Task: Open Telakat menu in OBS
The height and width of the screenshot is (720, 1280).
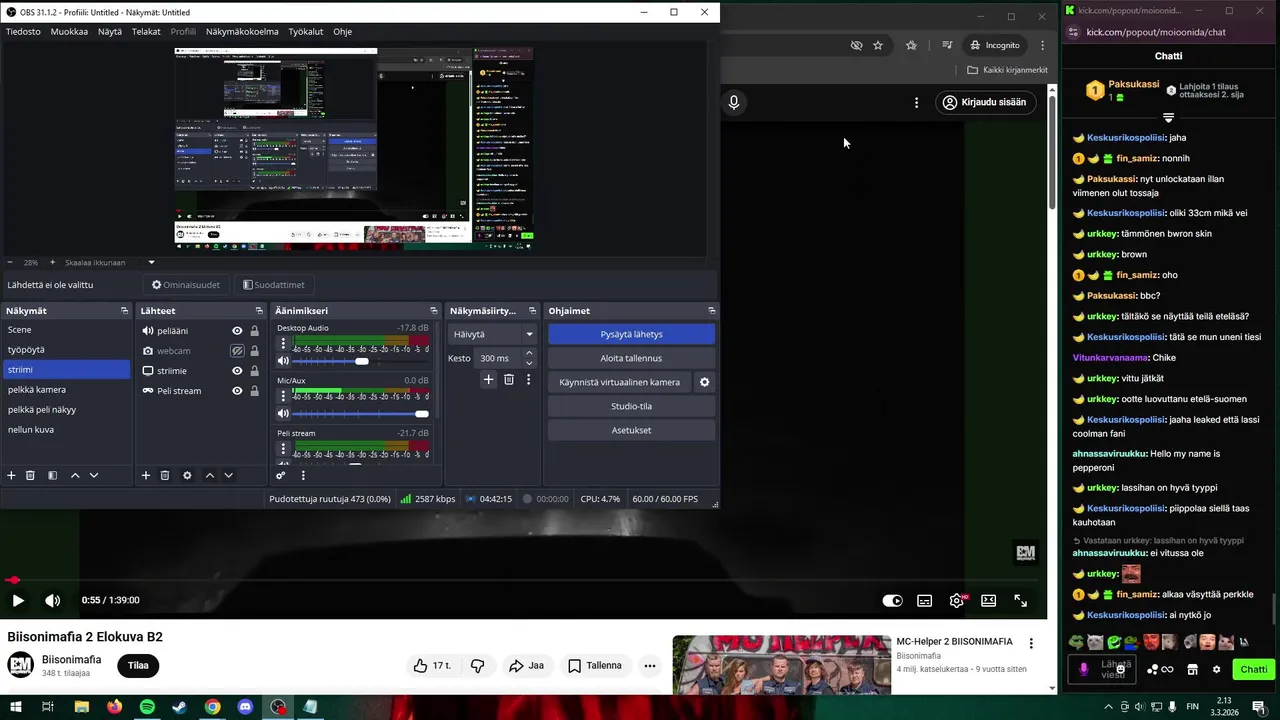Action: 146,32
